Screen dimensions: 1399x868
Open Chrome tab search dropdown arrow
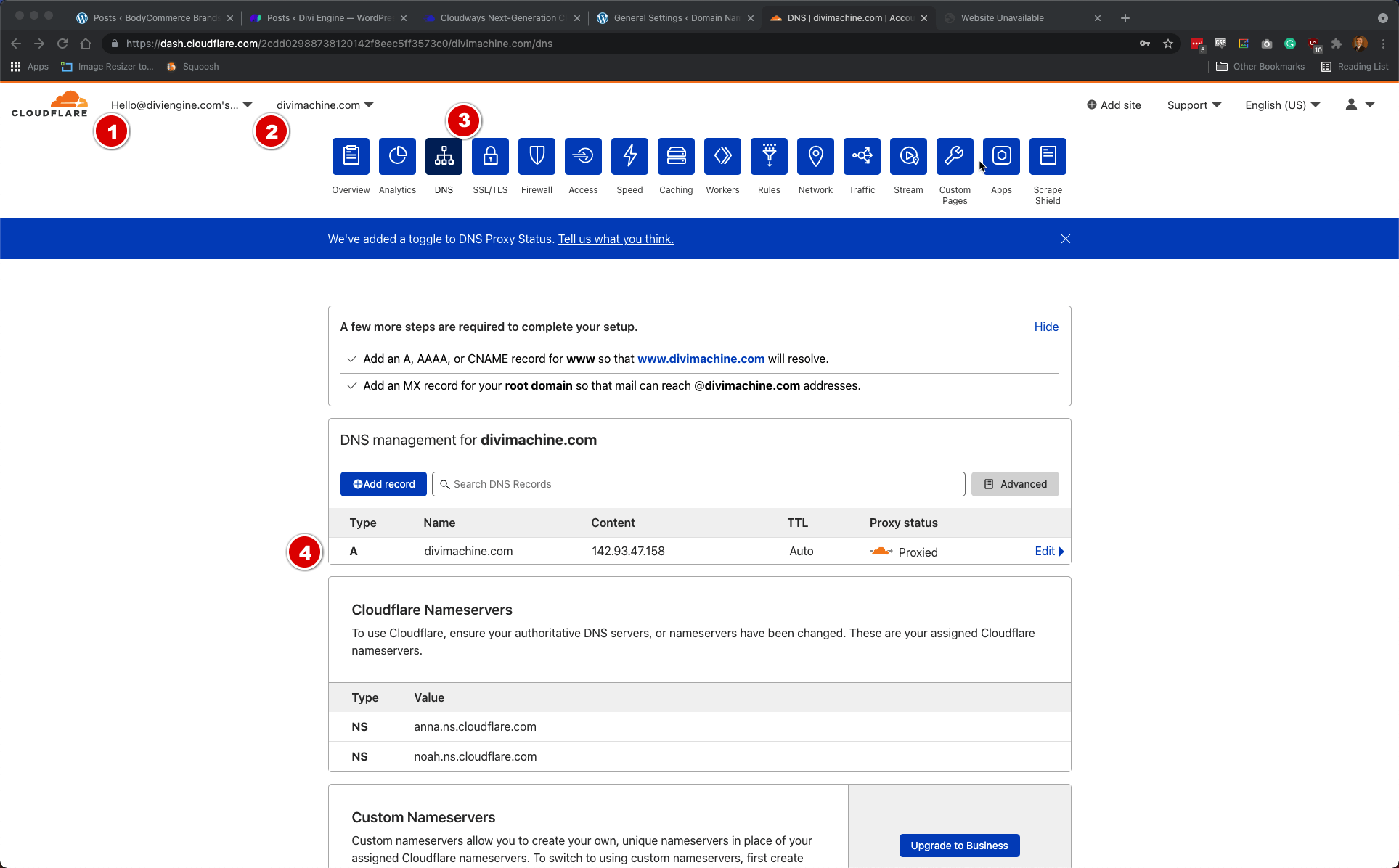coord(1382,18)
